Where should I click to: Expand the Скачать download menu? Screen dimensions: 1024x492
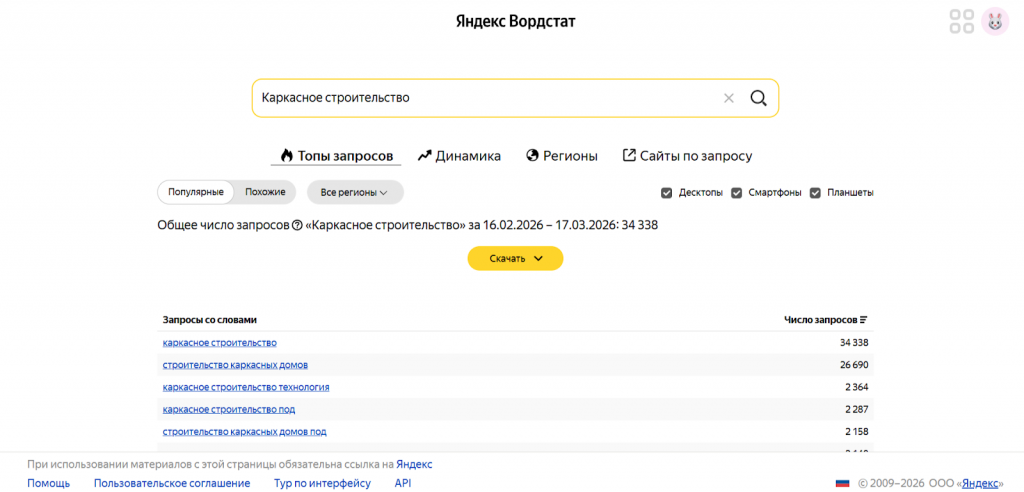click(x=515, y=258)
